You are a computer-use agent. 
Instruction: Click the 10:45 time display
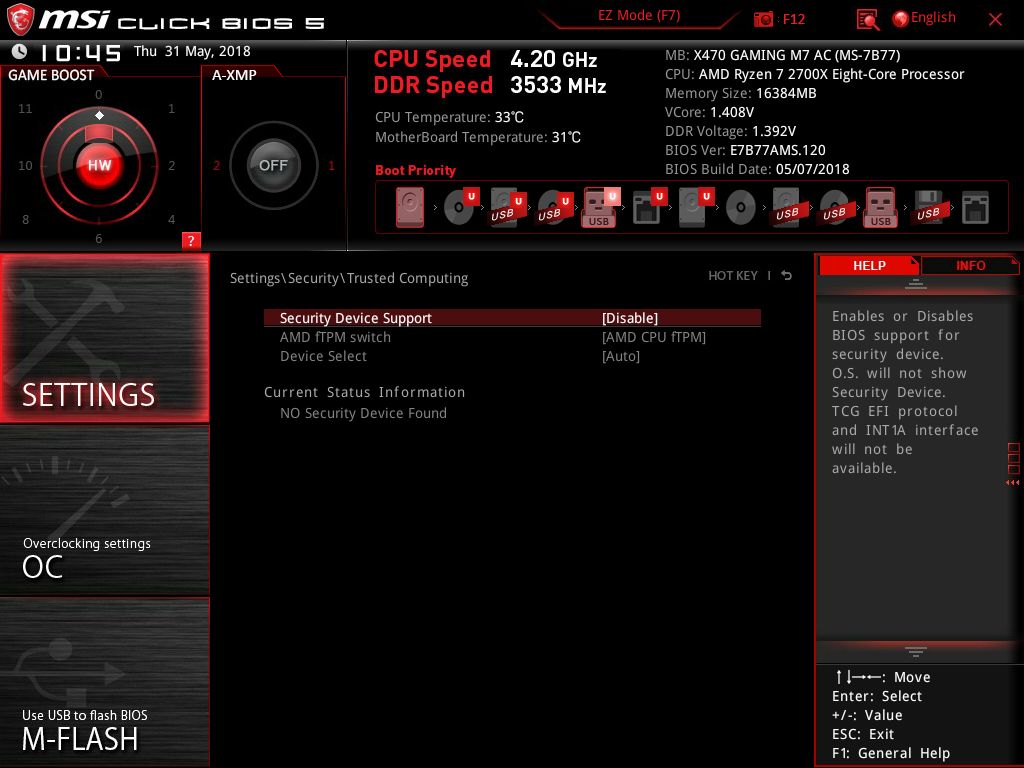click(x=80, y=52)
